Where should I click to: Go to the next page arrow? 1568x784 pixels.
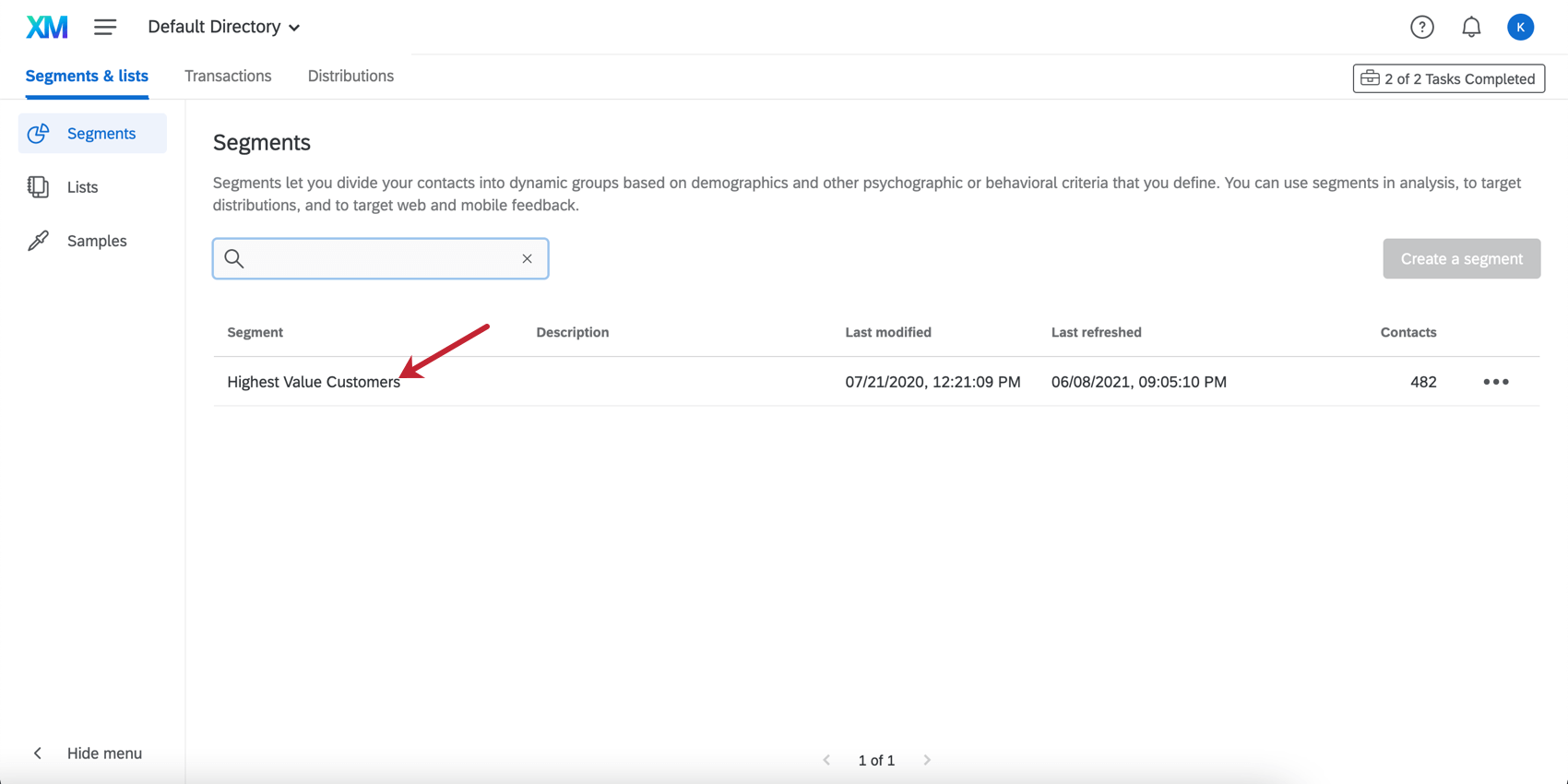coord(927,760)
